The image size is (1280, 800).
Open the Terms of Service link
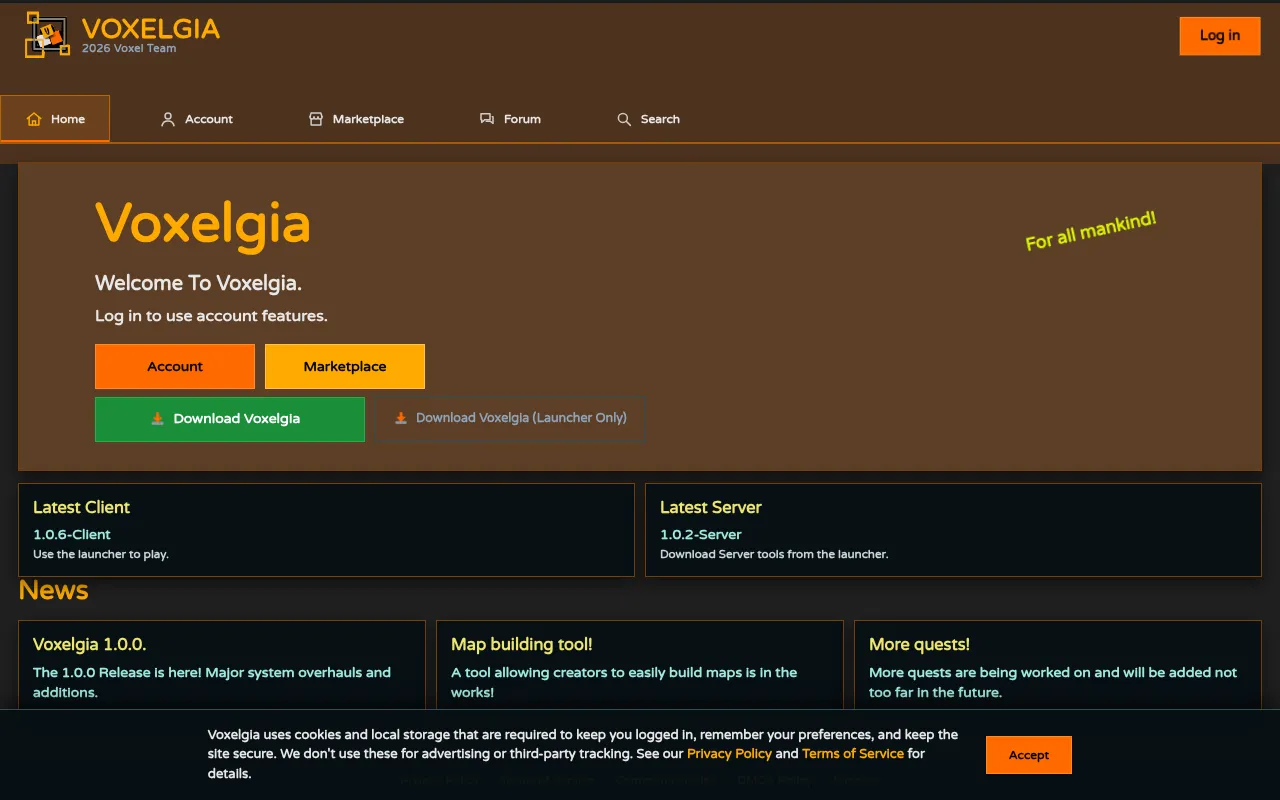853,754
